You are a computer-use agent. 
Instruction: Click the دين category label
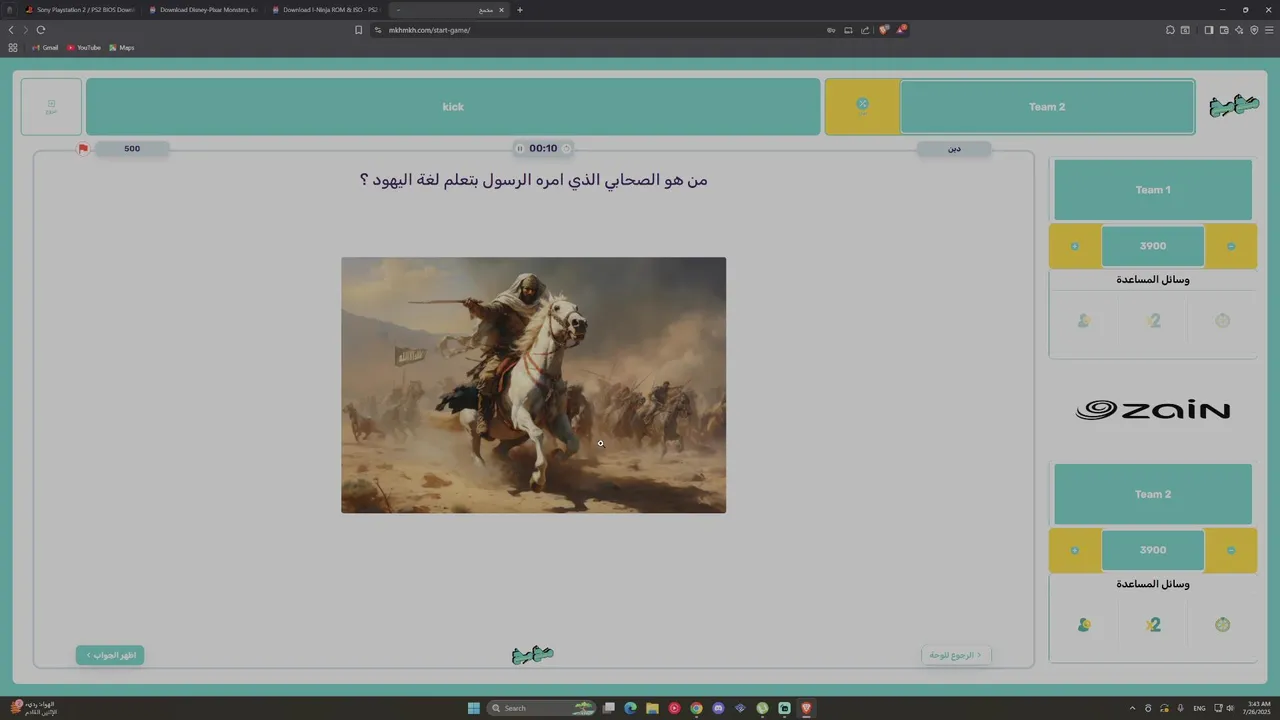pyautogui.click(x=954, y=149)
